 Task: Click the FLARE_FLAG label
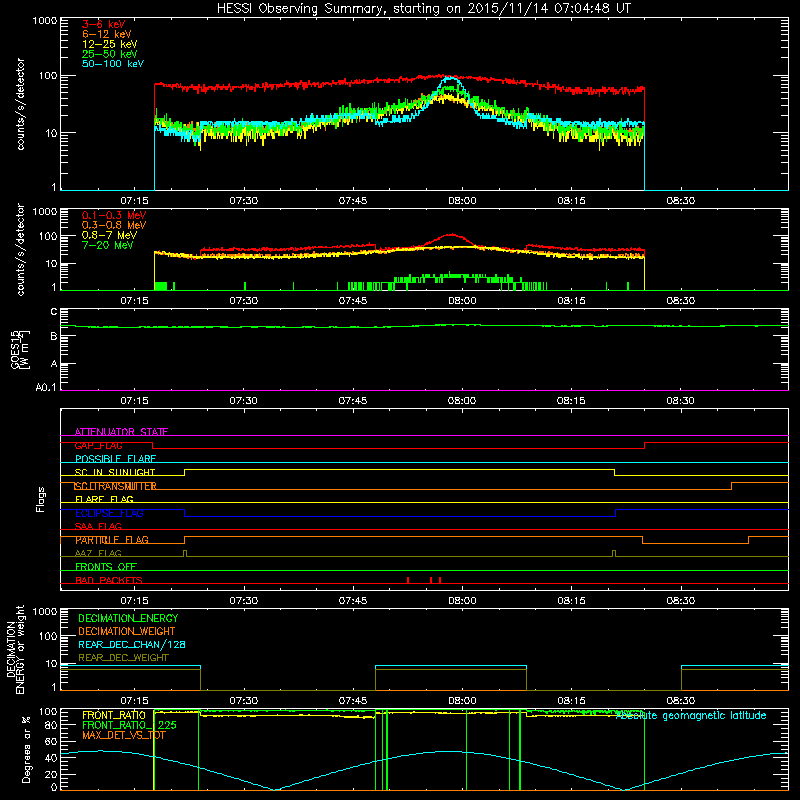click(104, 499)
